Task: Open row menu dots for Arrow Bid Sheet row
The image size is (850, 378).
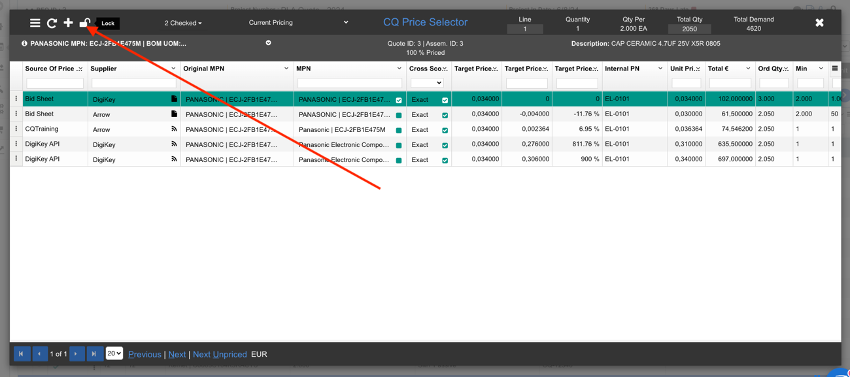Action: point(16,114)
